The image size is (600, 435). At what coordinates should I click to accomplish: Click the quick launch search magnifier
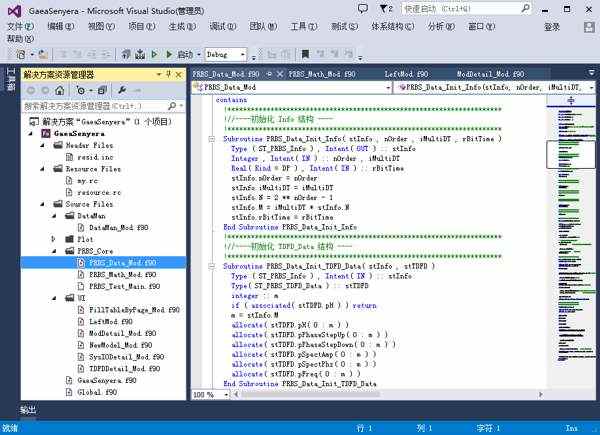click(x=526, y=8)
